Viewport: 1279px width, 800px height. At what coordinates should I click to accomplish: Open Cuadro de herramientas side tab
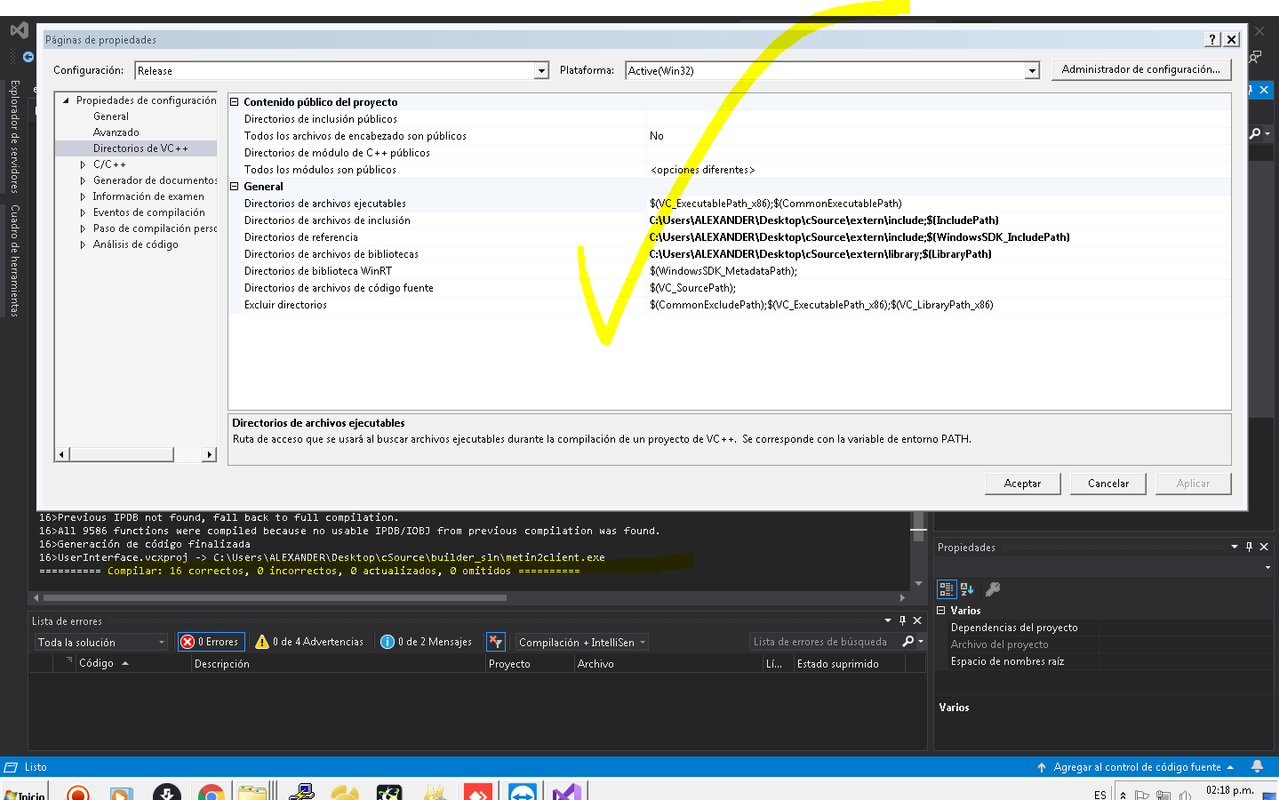pos(15,260)
